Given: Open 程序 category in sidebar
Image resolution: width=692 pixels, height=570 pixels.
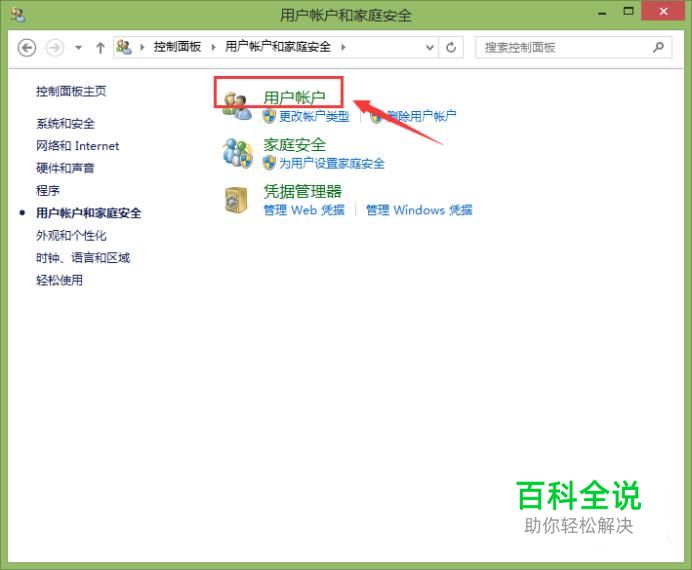Looking at the screenshot, I should (48, 191).
